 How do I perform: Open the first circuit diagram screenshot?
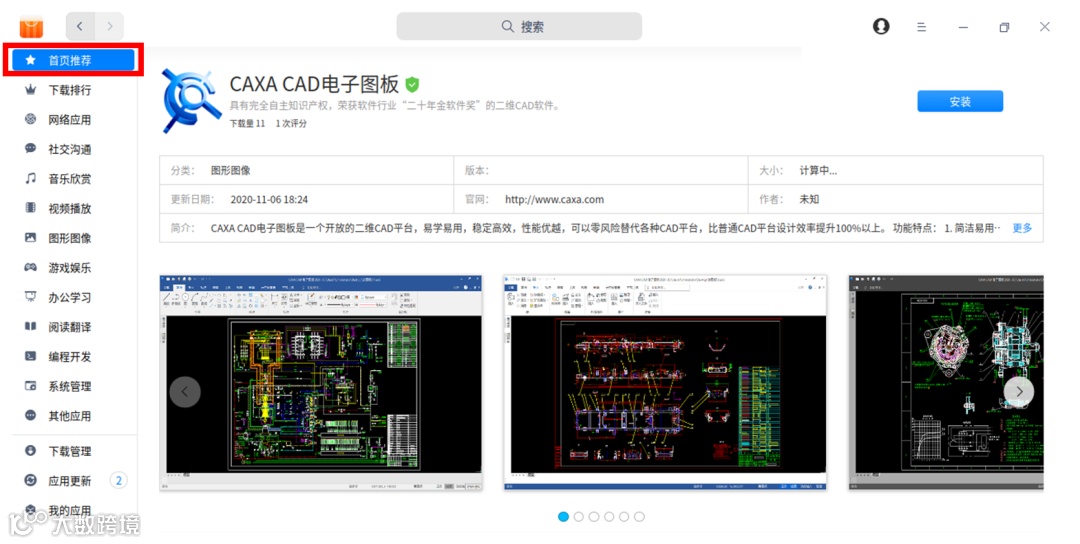click(321, 383)
